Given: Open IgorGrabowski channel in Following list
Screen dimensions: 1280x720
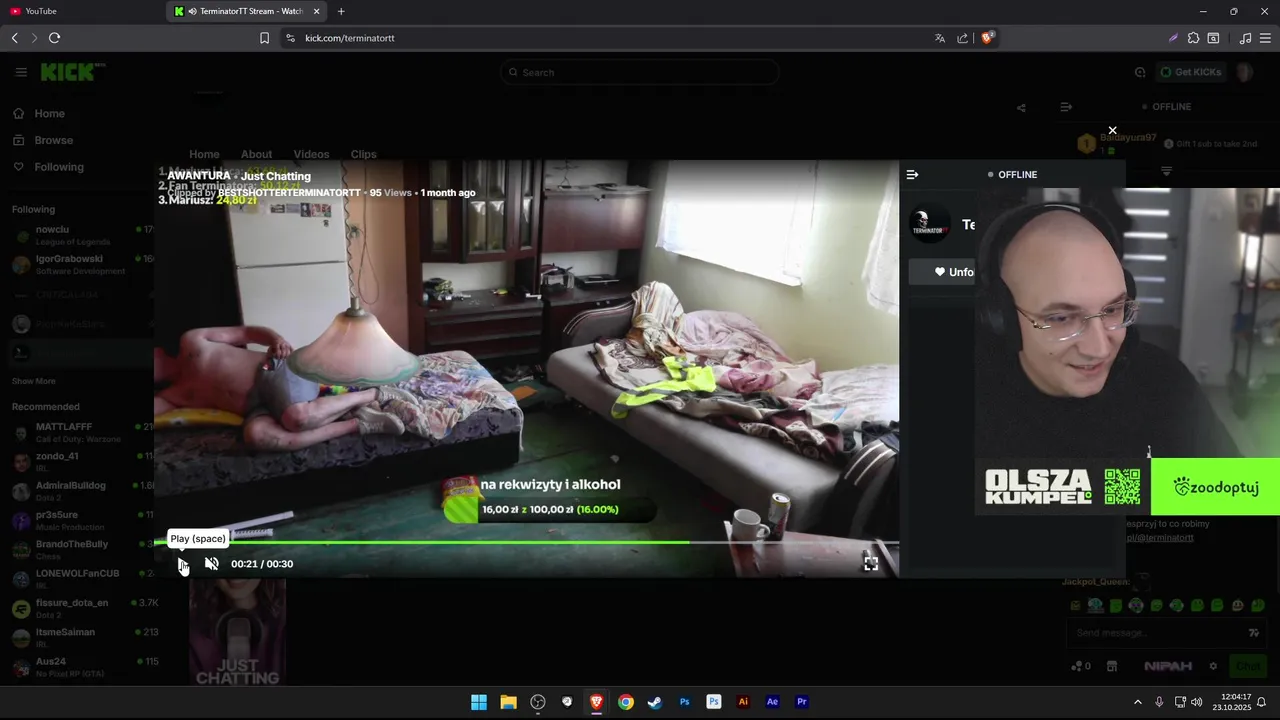Looking at the screenshot, I should point(82,264).
